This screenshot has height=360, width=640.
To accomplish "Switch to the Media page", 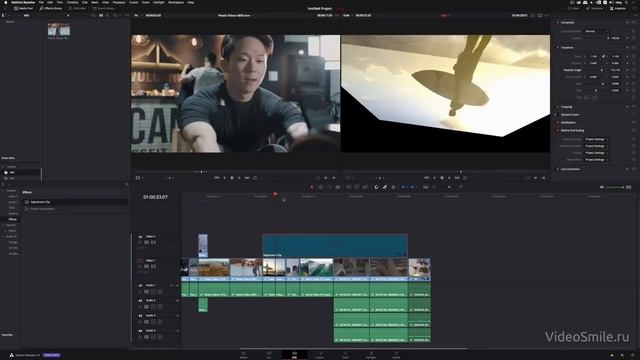I will tap(244, 354).
